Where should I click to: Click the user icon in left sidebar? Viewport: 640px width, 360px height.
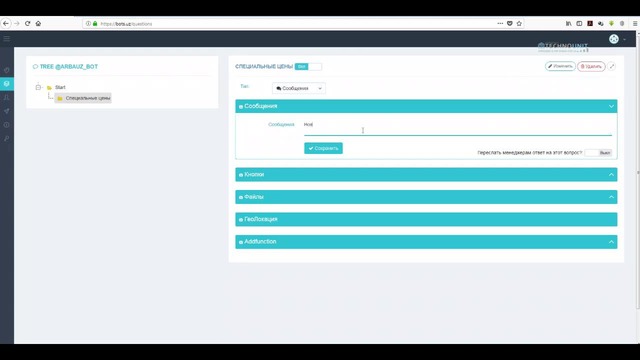point(7,98)
